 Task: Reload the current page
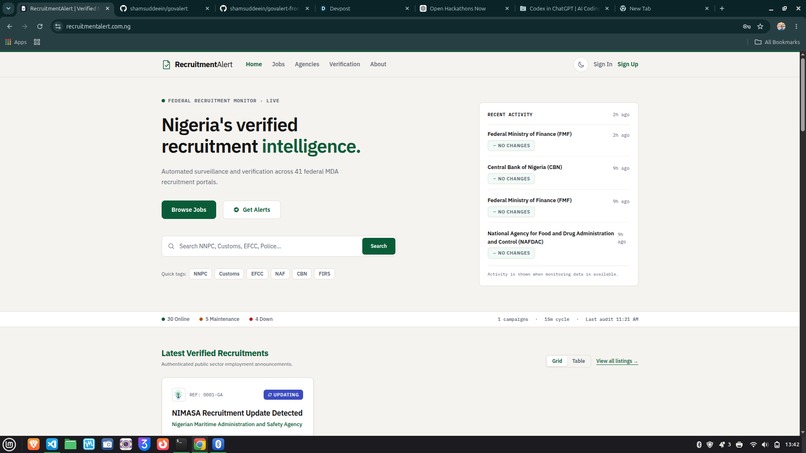pos(40,26)
